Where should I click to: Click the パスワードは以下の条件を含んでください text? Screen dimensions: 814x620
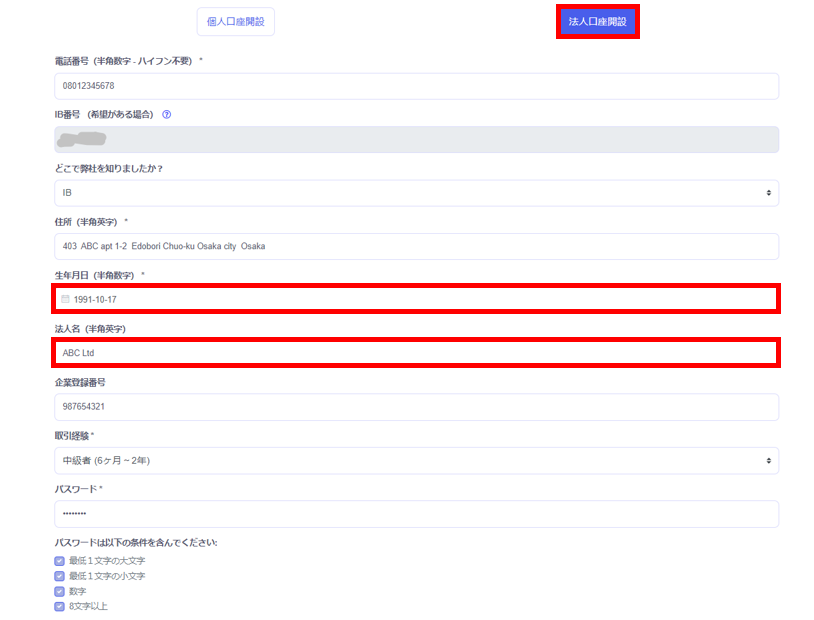pos(136,543)
